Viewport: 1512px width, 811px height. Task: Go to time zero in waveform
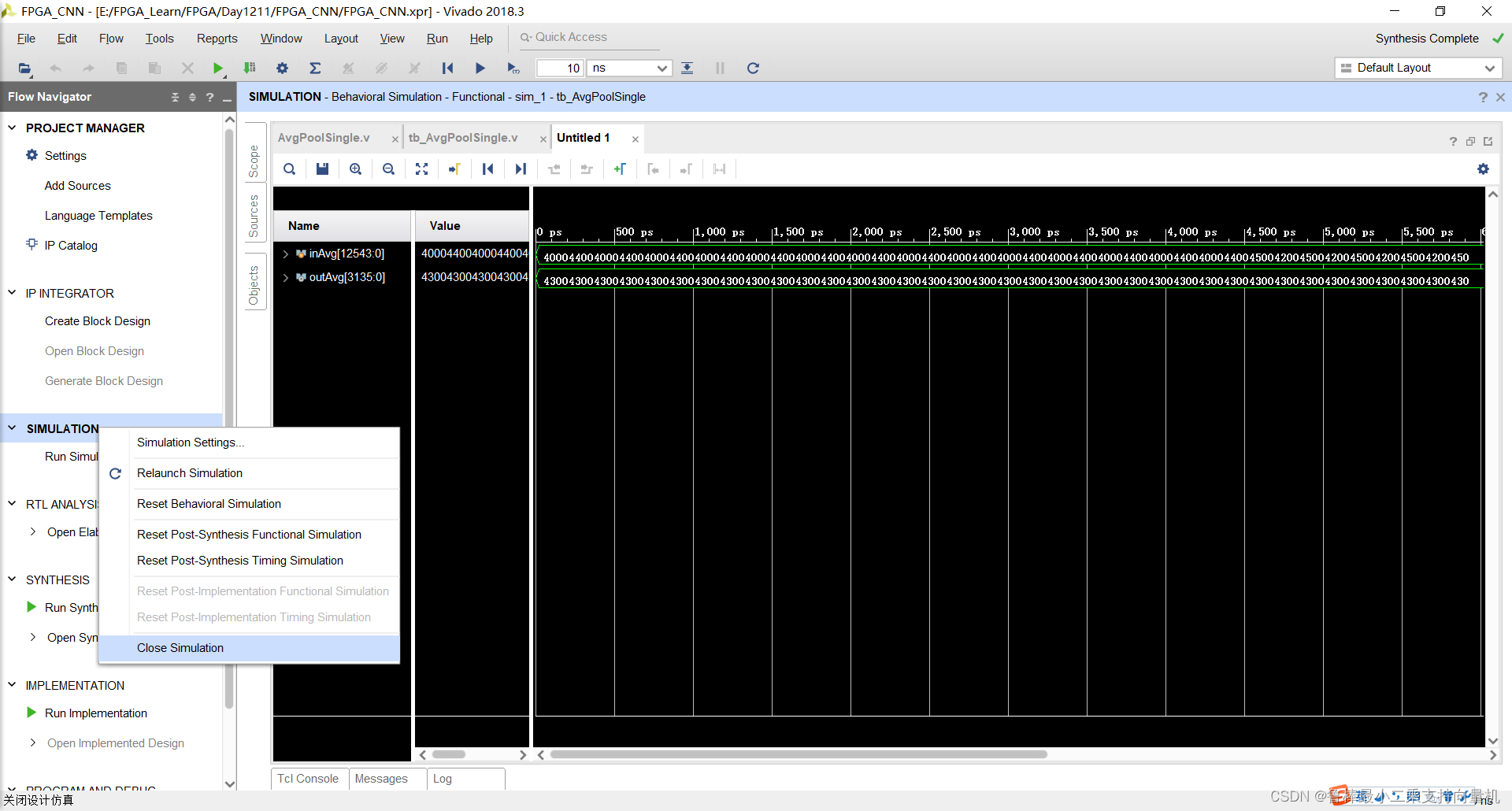click(487, 169)
